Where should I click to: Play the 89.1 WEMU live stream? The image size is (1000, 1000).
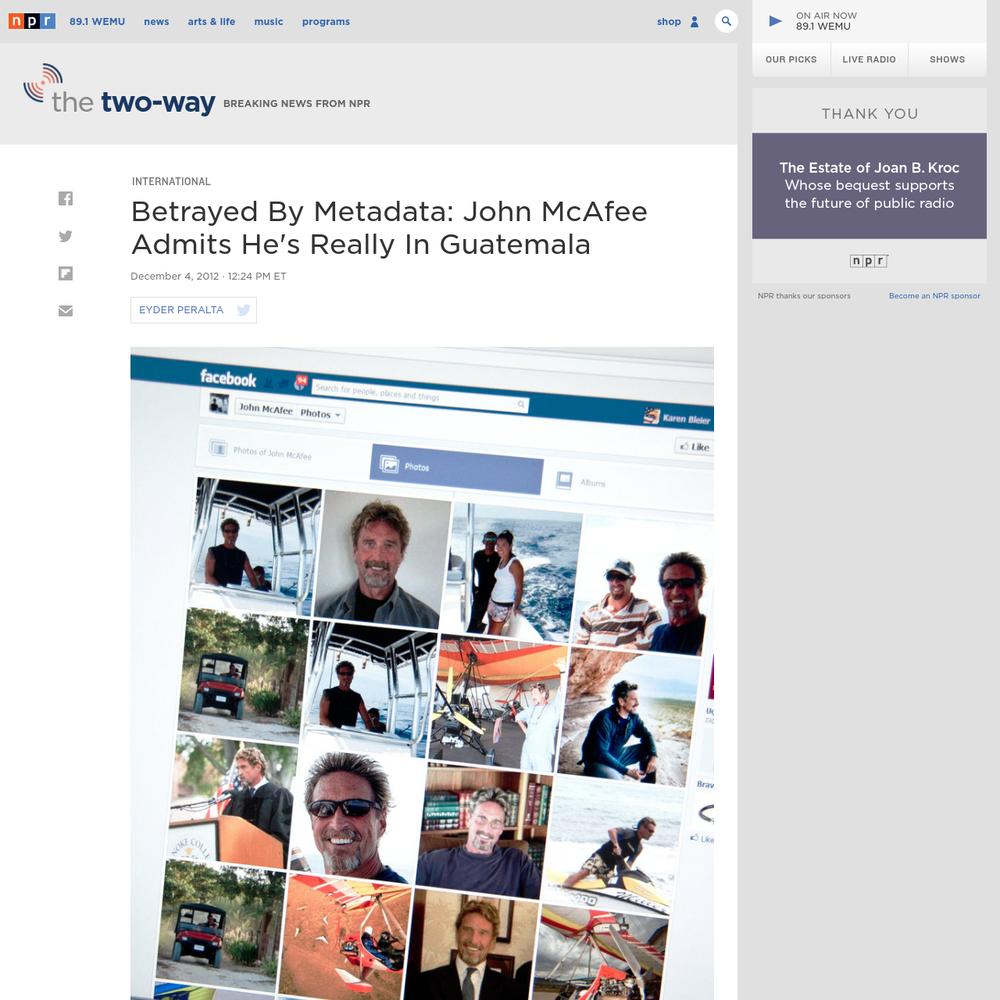pos(775,21)
